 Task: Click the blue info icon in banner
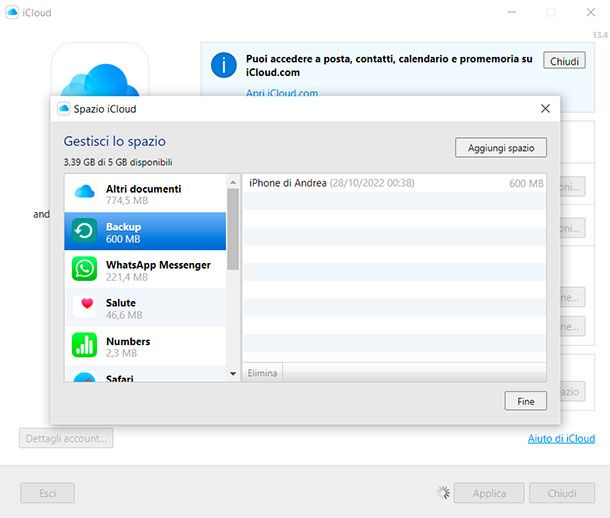click(x=224, y=65)
